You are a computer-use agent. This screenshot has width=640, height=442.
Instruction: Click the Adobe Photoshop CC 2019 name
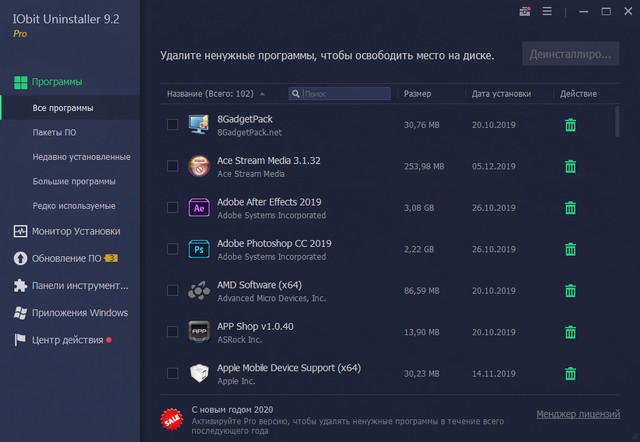tap(274, 244)
